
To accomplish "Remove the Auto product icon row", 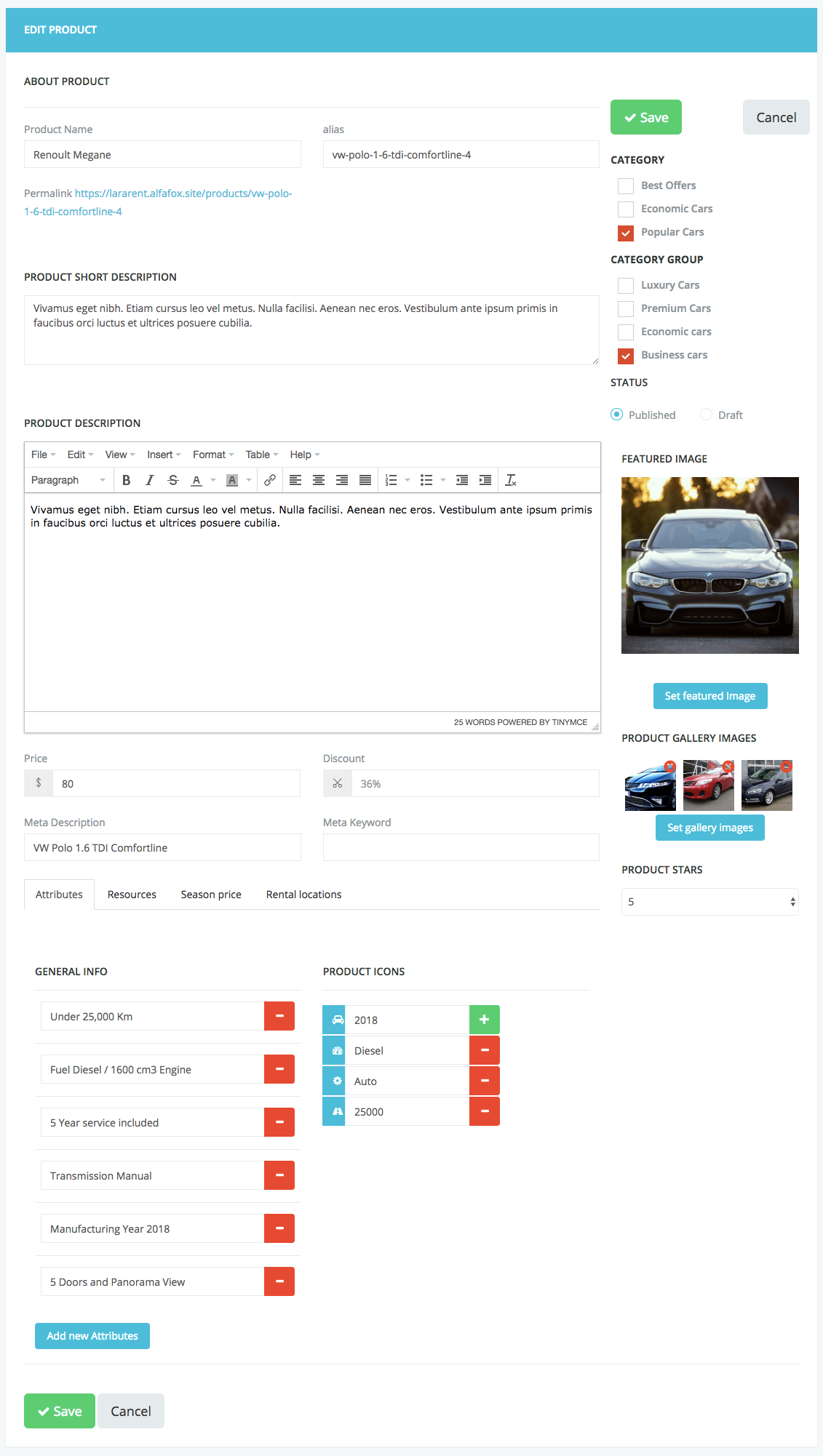I will point(485,1081).
